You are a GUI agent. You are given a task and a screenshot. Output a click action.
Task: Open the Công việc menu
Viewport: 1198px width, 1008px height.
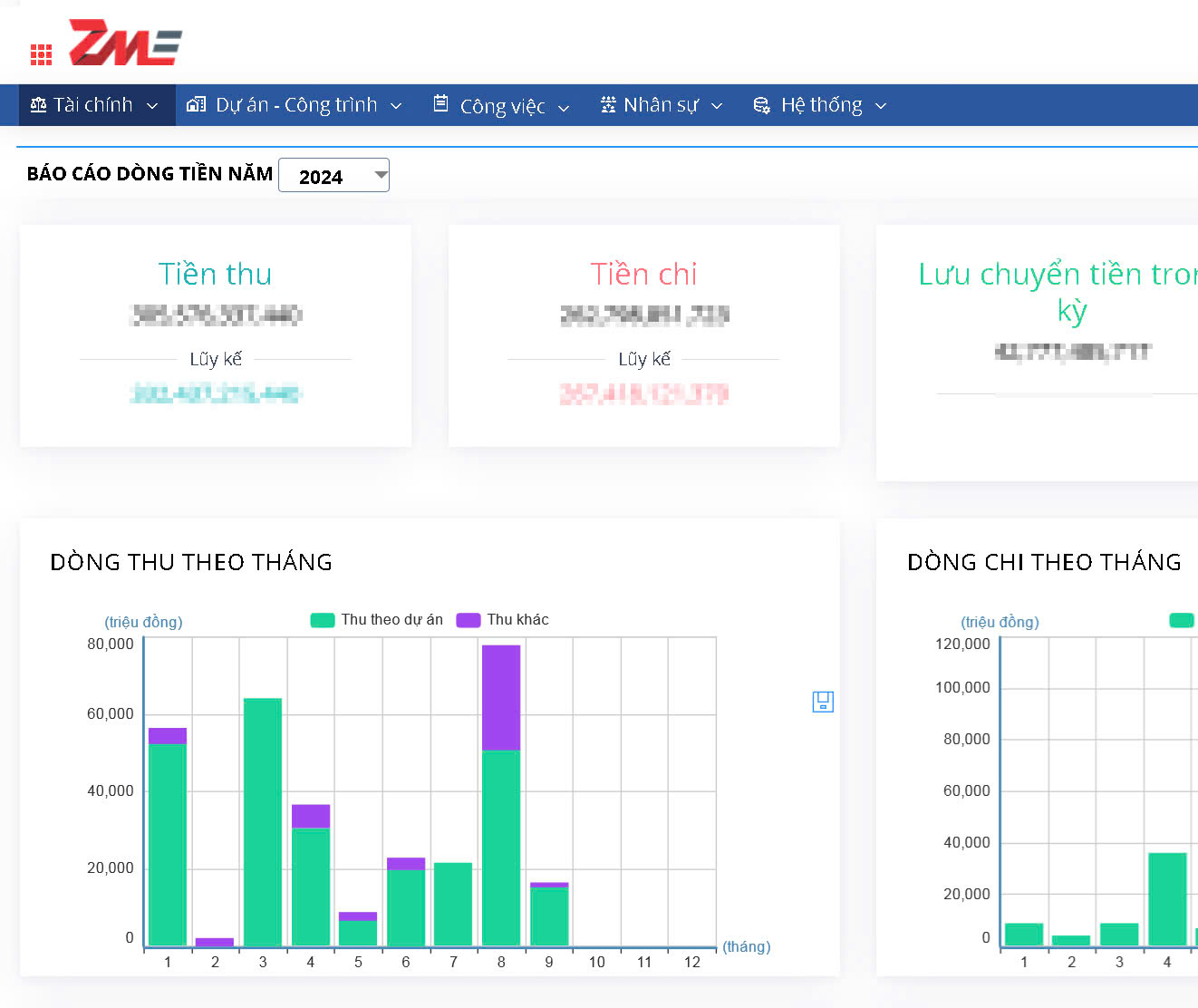501,105
